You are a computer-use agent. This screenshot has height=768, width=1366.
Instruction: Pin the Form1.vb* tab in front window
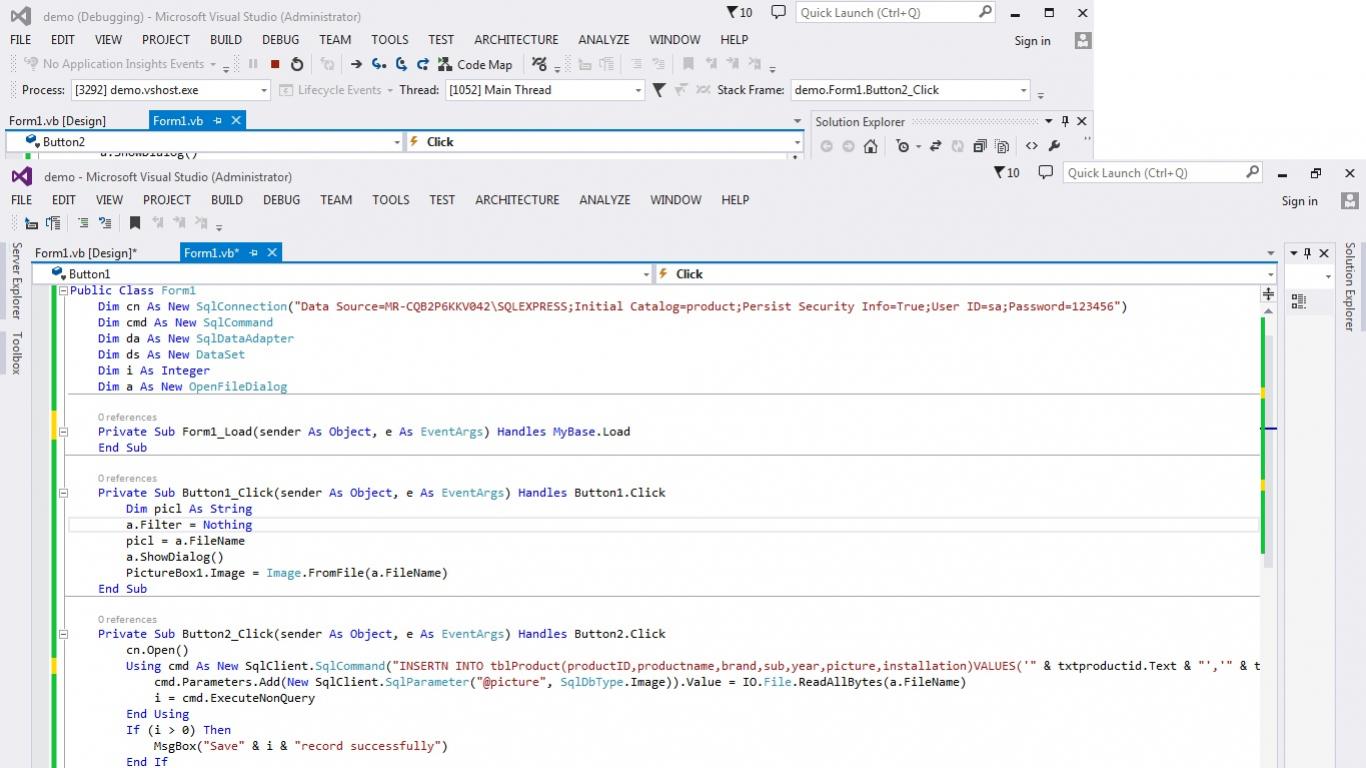click(254, 253)
